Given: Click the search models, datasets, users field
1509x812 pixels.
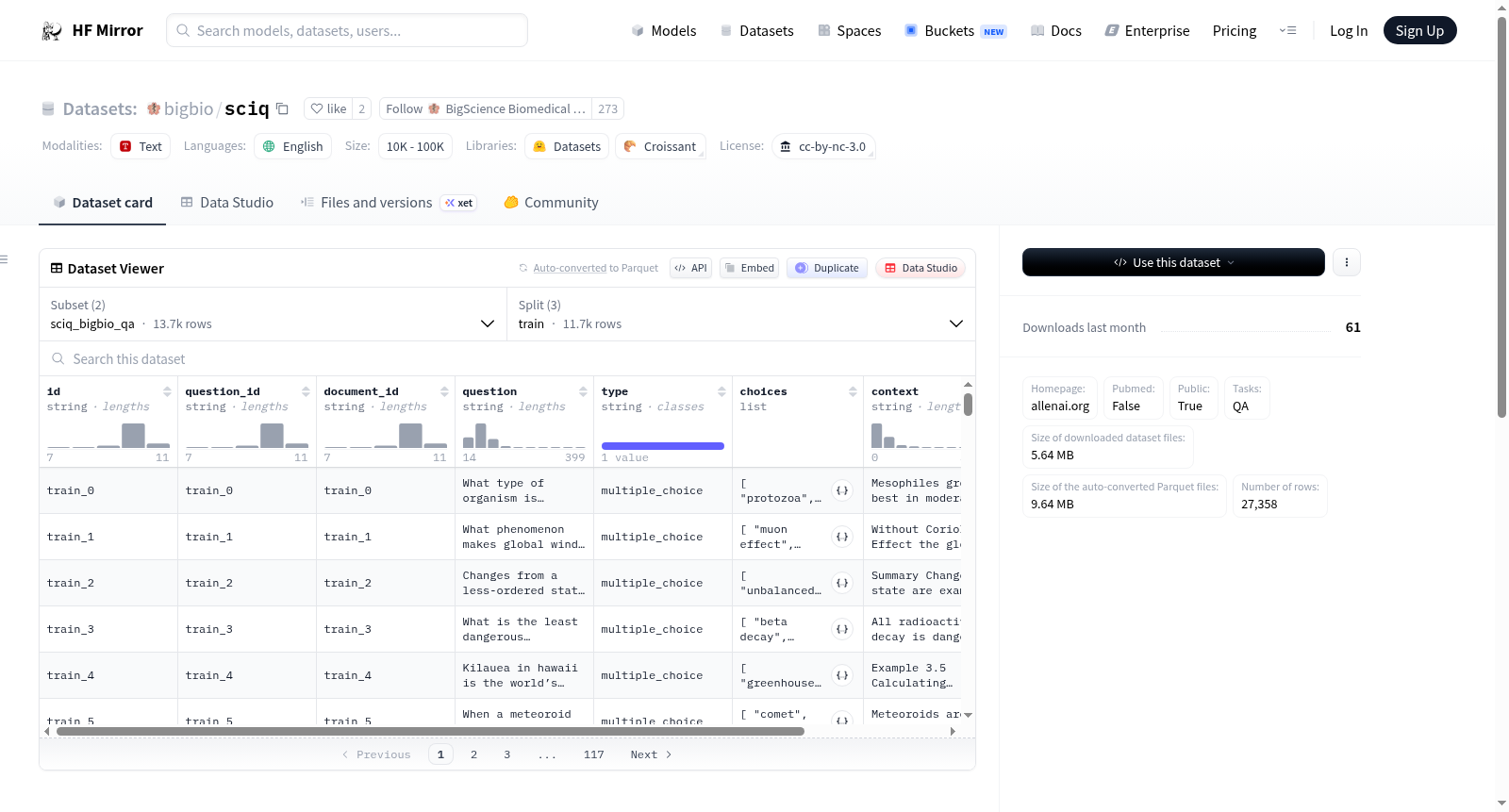Looking at the screenshot, I should tap(347, 30).
